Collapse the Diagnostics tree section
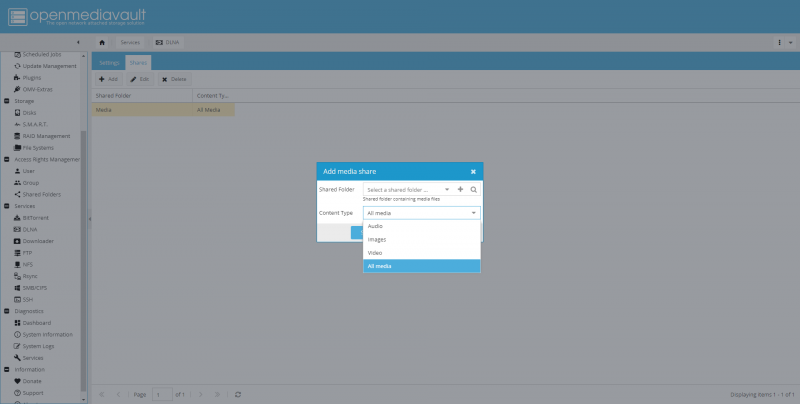This screenshot has height=404, width=800. point(7,311)
